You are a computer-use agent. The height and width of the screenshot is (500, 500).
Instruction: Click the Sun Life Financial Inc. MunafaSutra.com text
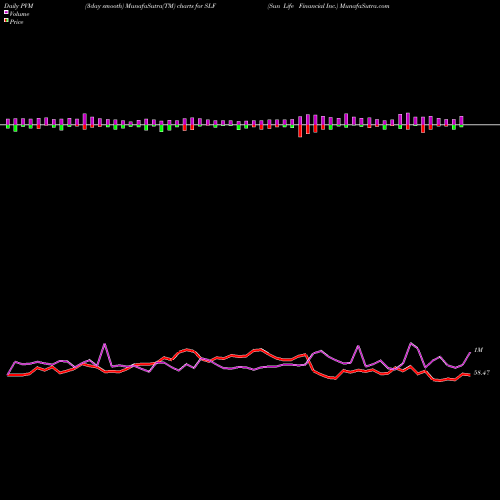point(328,6)
